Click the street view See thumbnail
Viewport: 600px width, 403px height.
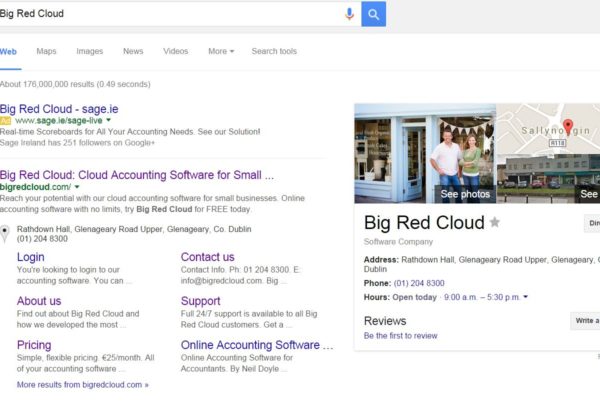point(548,179)
